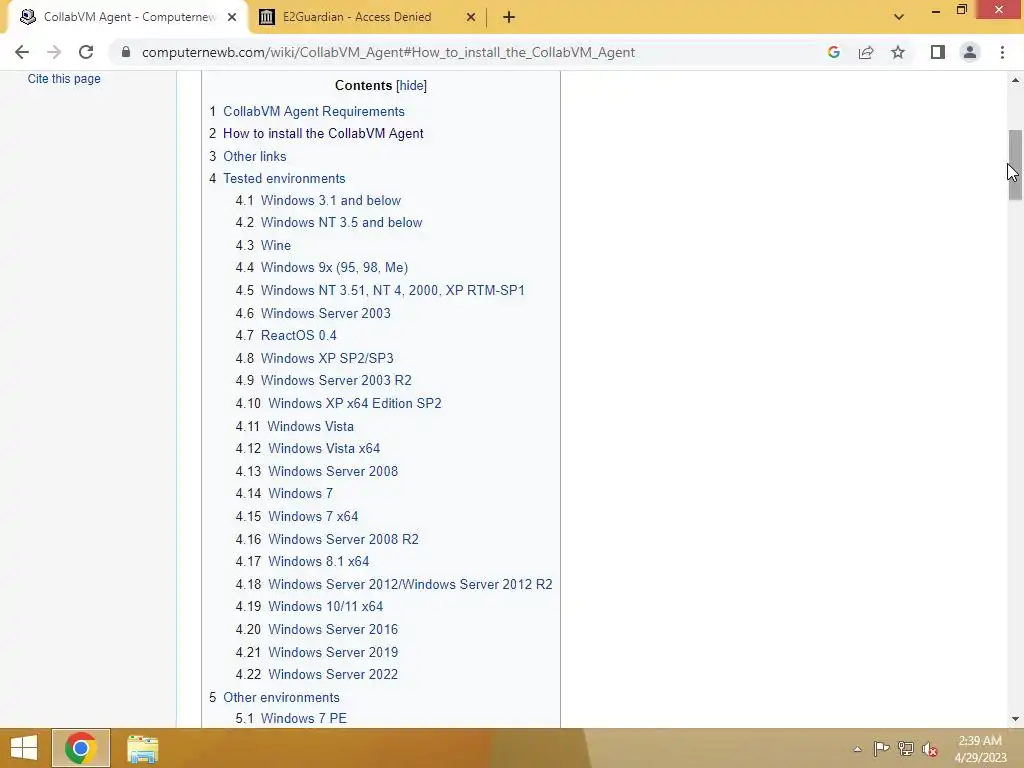Go to Windows Server 2003 section 4.6

326,313
